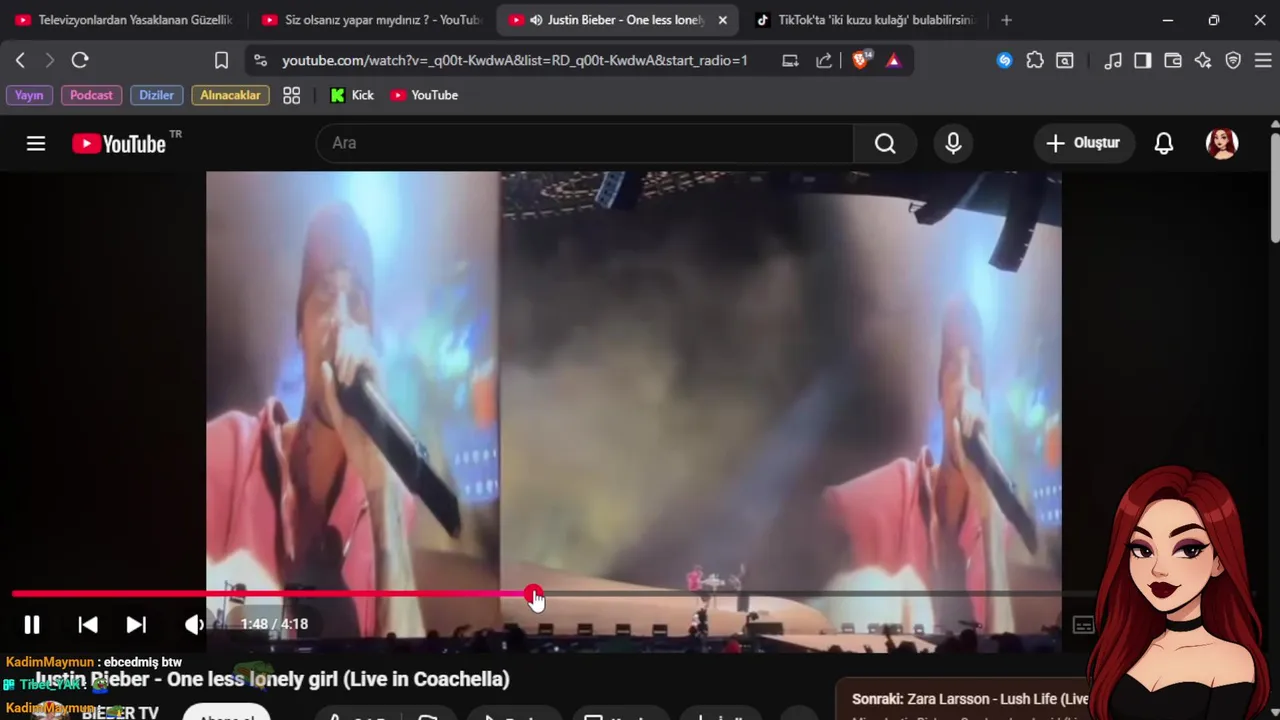Click the video title Justin Bieber text
Image resolution: width=1280 pixels, height=720 pixels.
tap(272, 679)
